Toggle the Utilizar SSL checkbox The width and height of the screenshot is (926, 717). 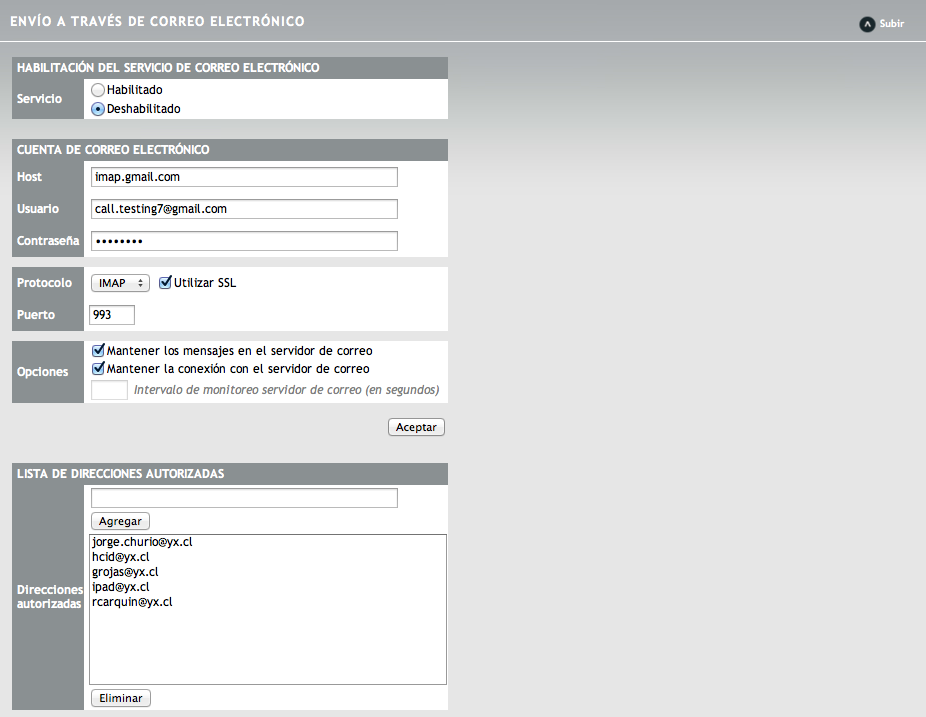pyautogui.click(x=165, y=282)
